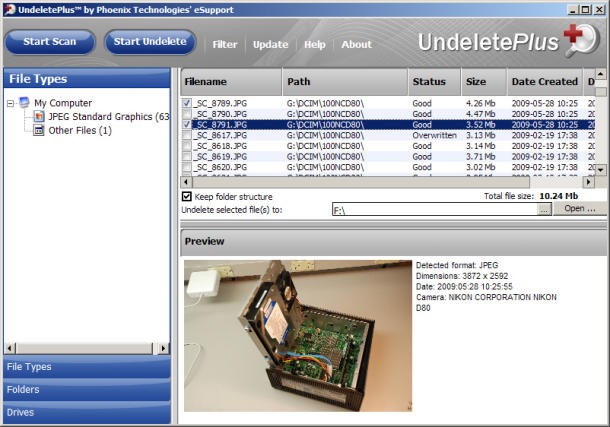This screenshot has height=427, width=610.
Task: Select Other Files (1) tree item
Action: (x=80, y=130)
